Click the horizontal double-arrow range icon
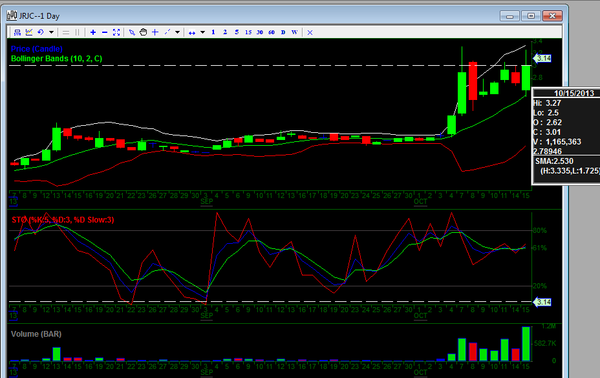Image resolution: width=600 pixels, height=378 pixels. point(192,33)
